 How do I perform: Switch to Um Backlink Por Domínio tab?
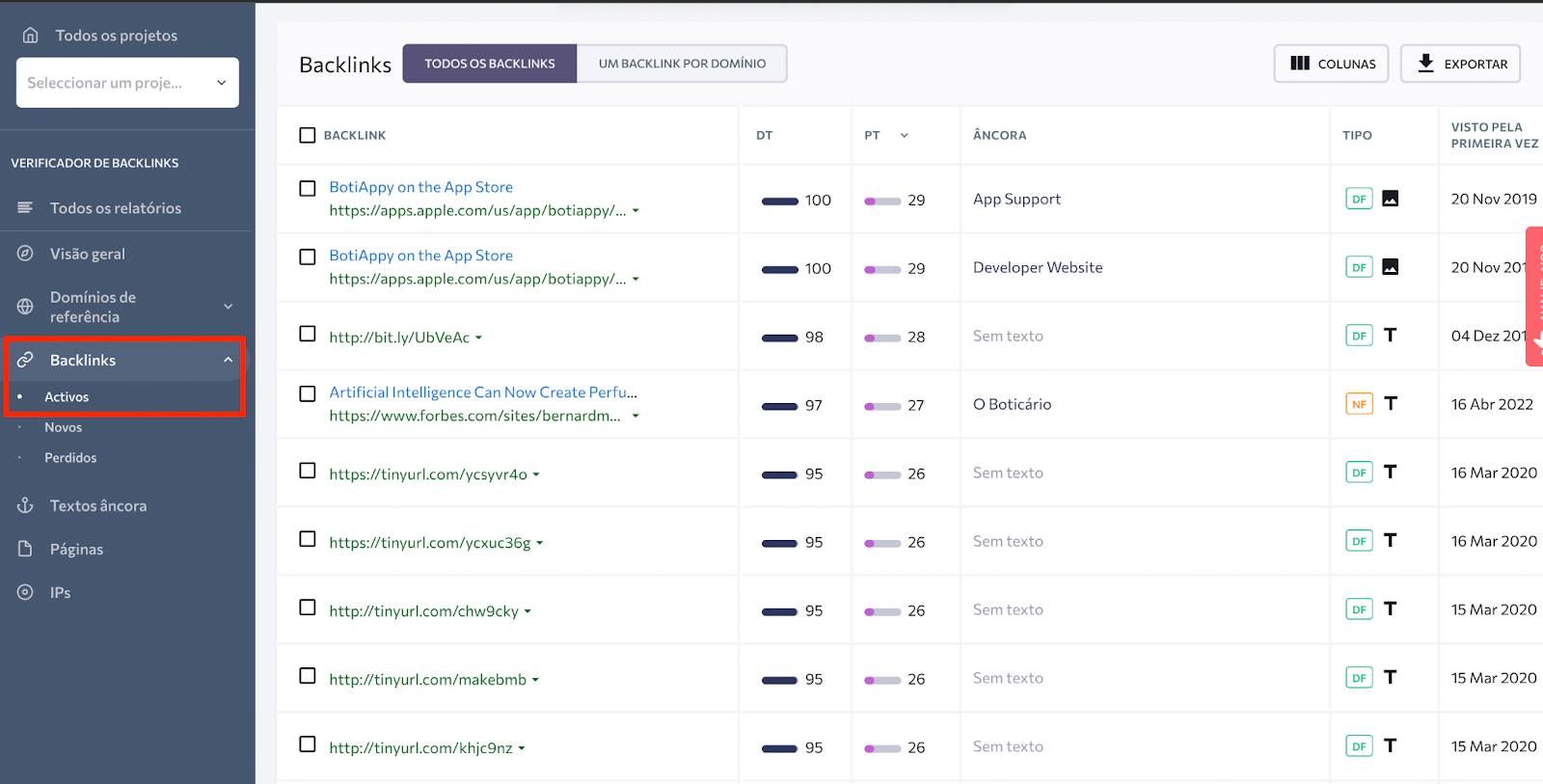(682, 64)
